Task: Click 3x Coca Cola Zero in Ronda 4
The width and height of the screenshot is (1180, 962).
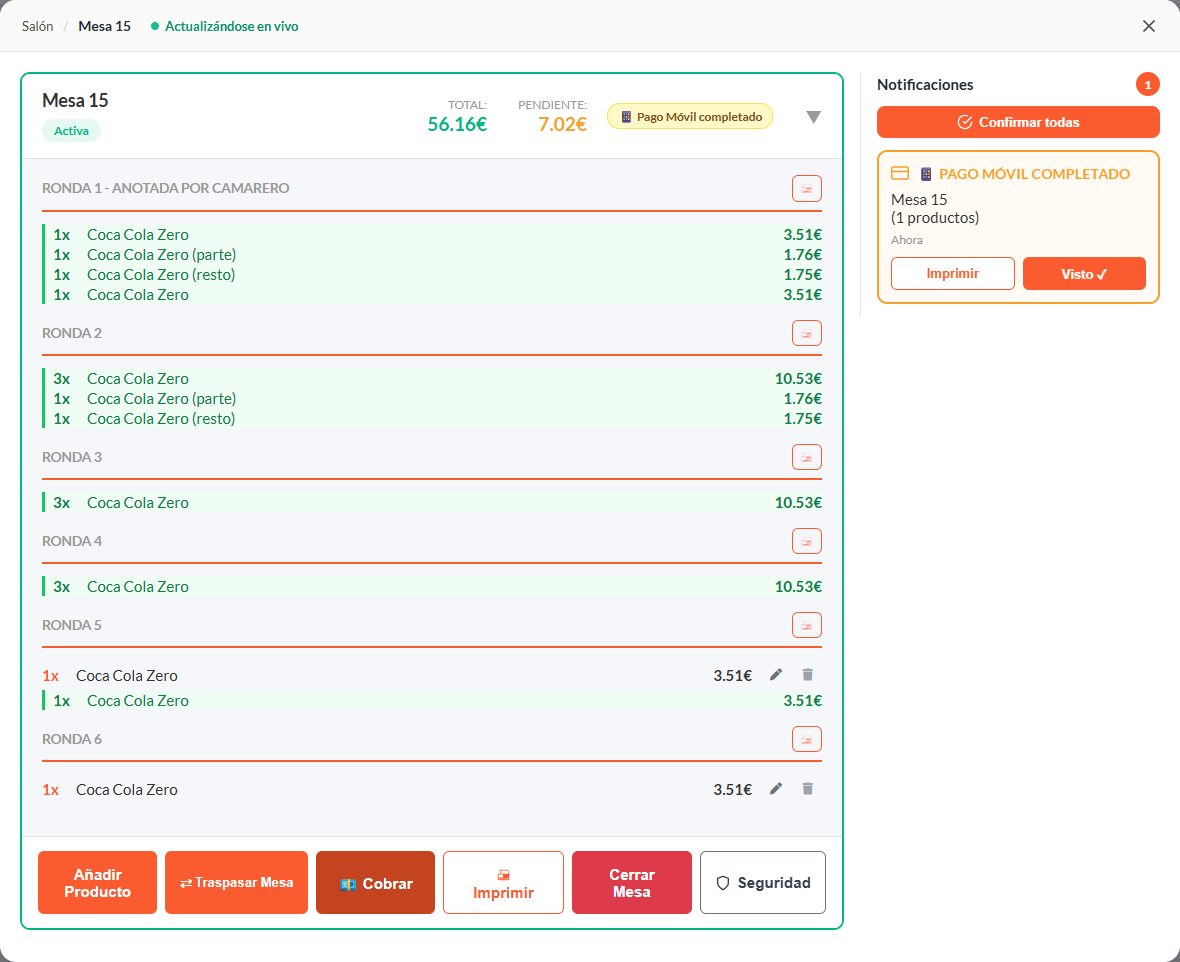Action: click(x=432, y=586)
